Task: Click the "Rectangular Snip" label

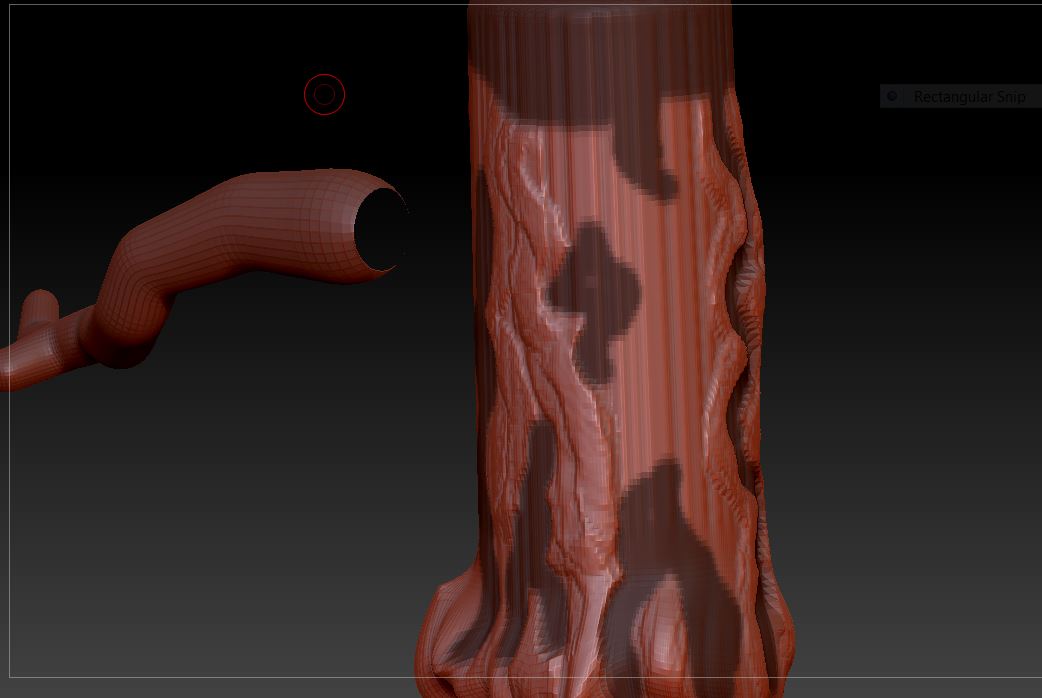Action: point(969,97)
